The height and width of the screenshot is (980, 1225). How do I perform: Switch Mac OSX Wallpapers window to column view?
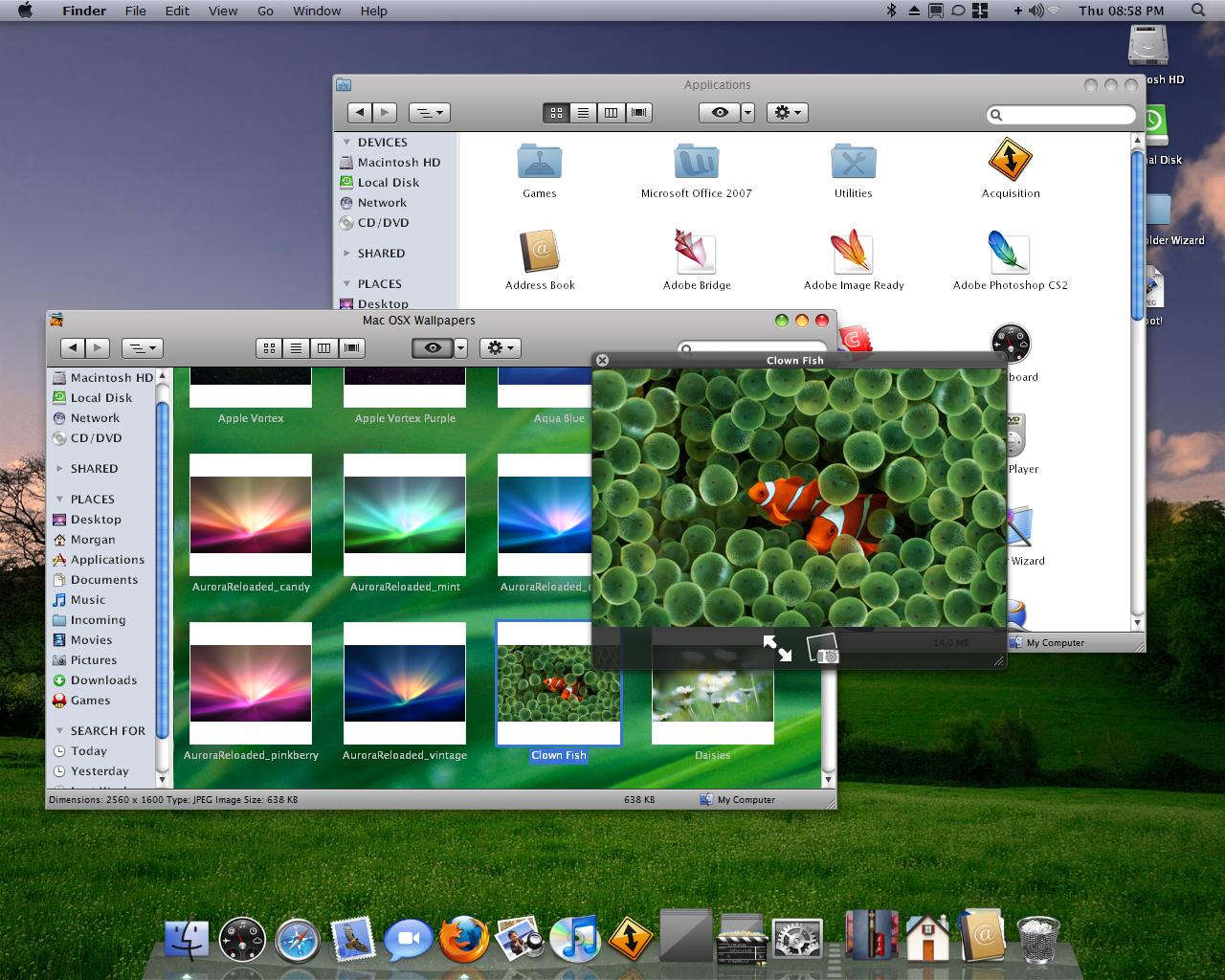click(323, 348)
